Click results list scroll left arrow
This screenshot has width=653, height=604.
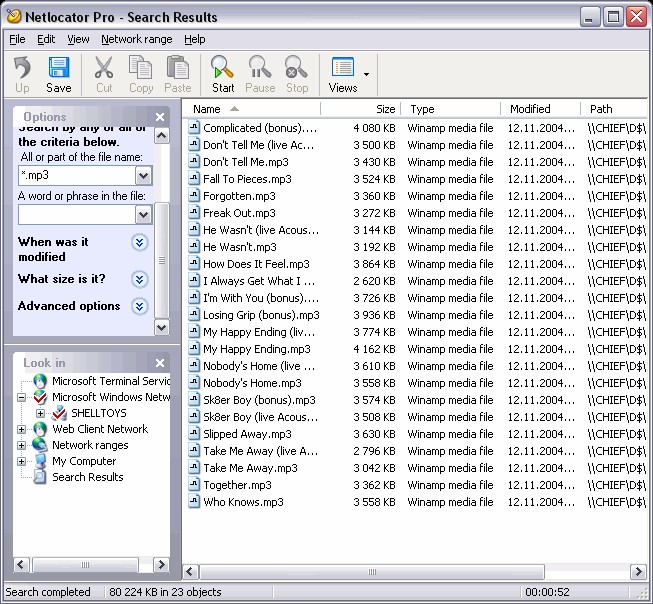point(190,572)
